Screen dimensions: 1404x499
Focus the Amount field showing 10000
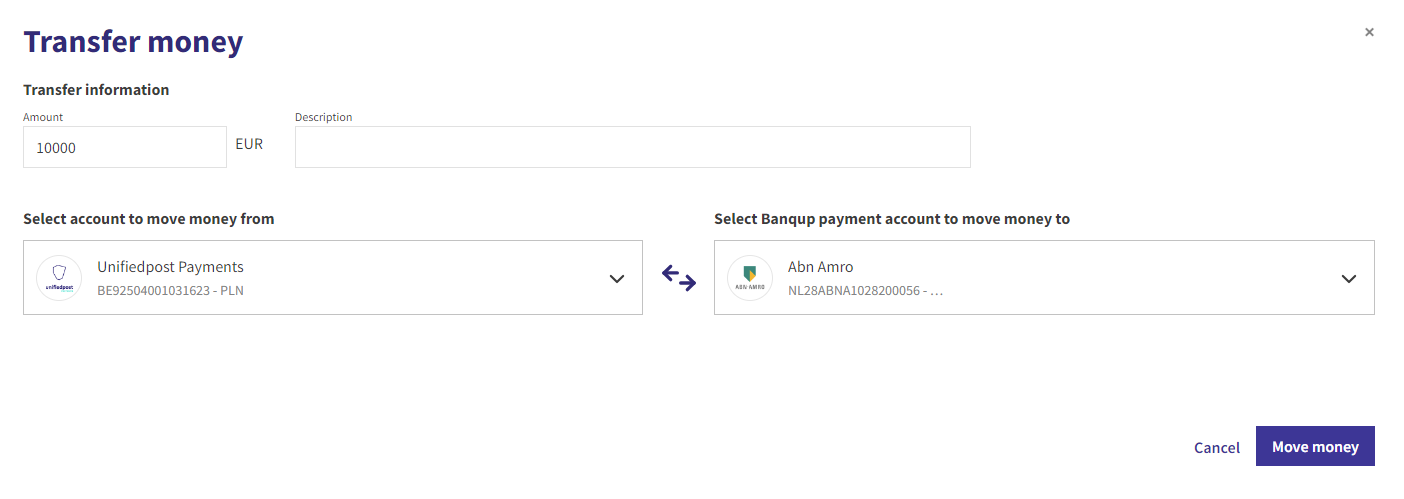pyautogui.click(x=125, y=147)
